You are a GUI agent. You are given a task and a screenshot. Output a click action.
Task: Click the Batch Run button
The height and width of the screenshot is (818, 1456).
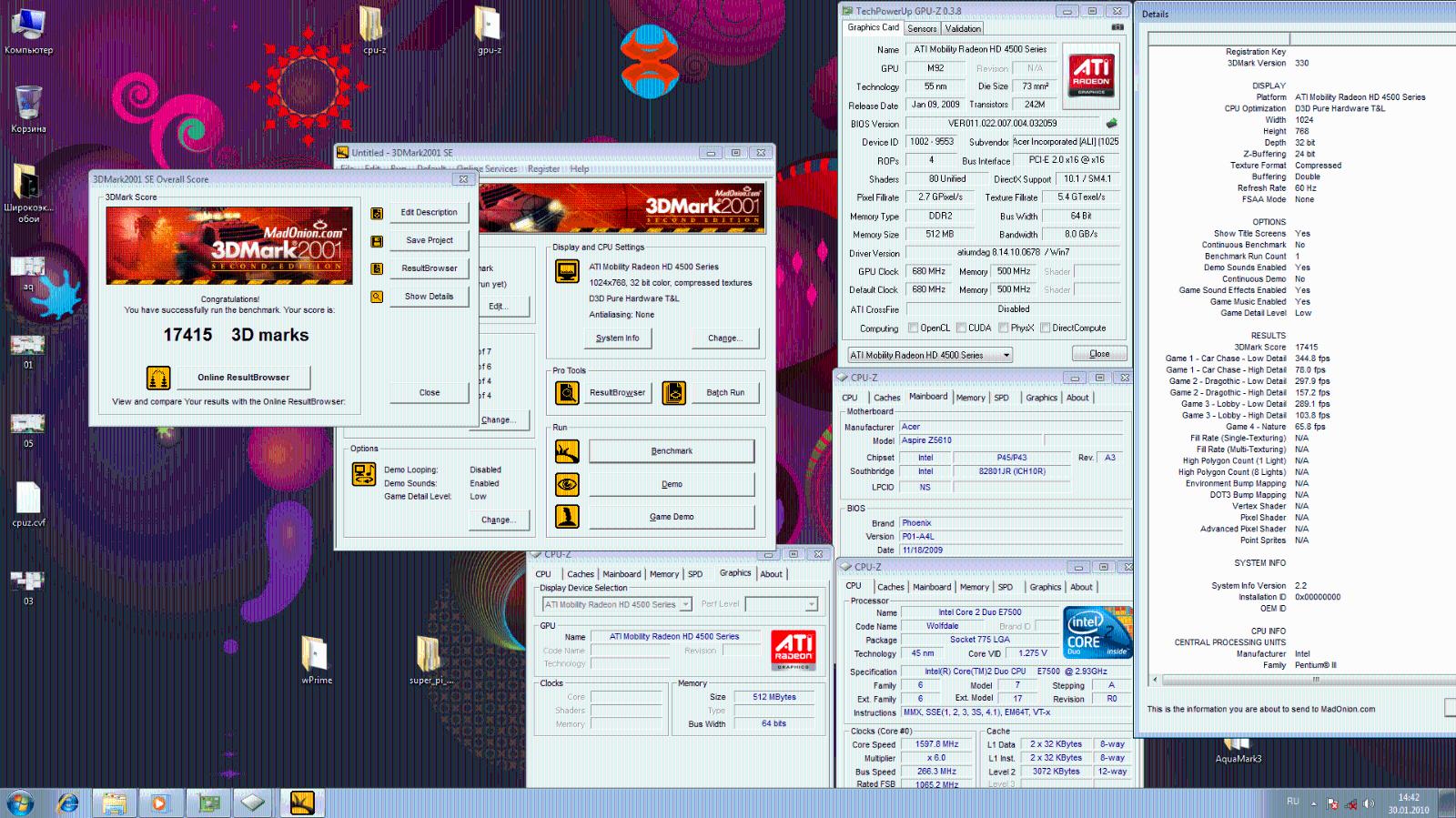click(x=725, y=393)
